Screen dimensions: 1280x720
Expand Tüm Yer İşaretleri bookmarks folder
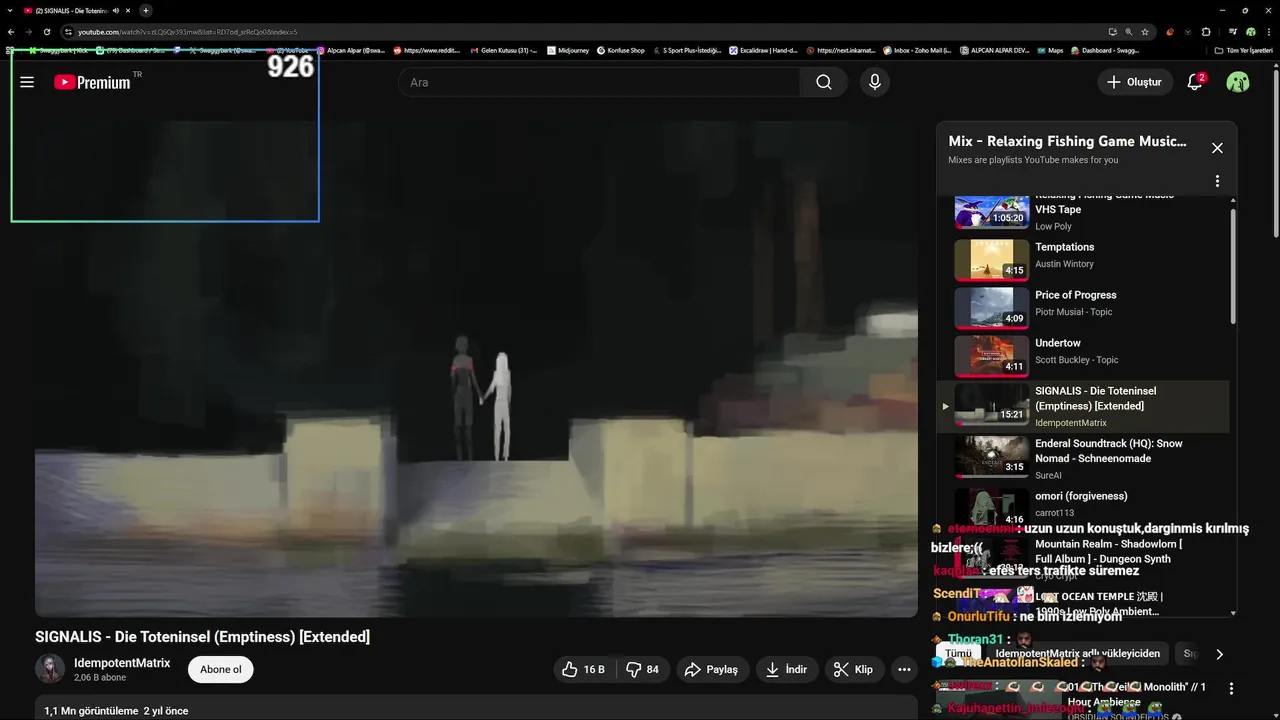tap(1243, 50)
